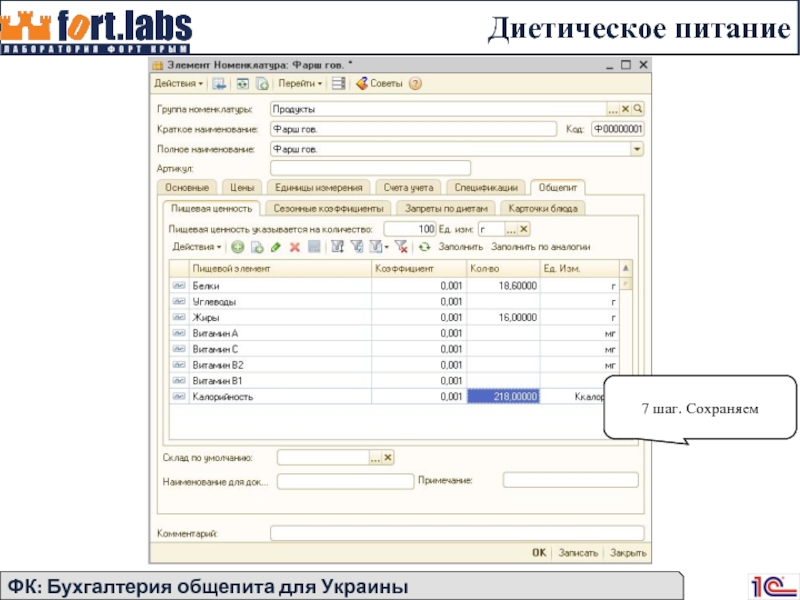Click the reread/refresh icon in the top toolbar
The image size is (800, 600).
click(242, 83)
